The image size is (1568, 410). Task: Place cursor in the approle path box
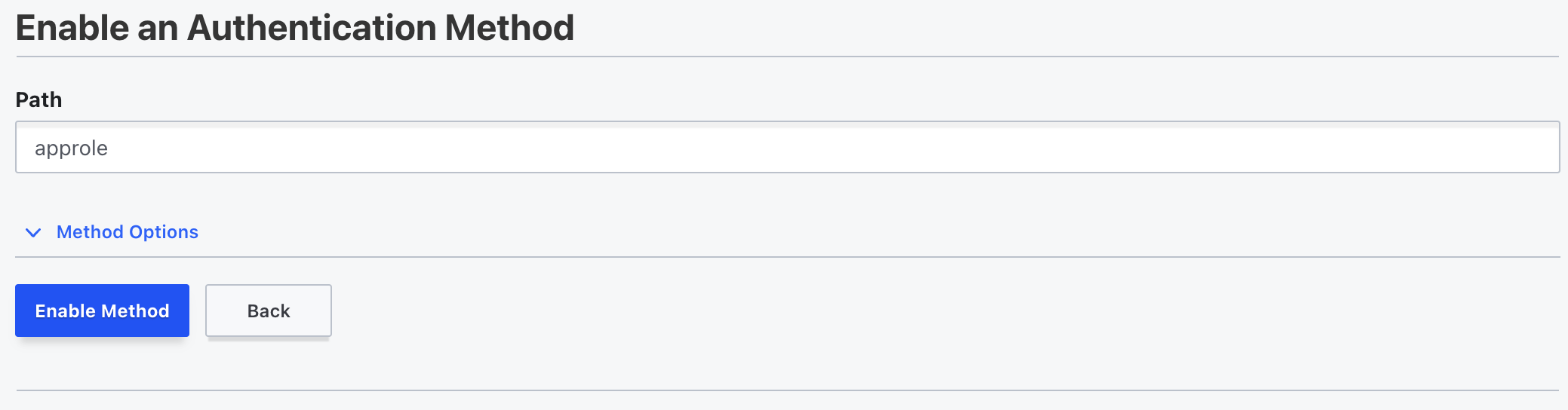[787, 148]
